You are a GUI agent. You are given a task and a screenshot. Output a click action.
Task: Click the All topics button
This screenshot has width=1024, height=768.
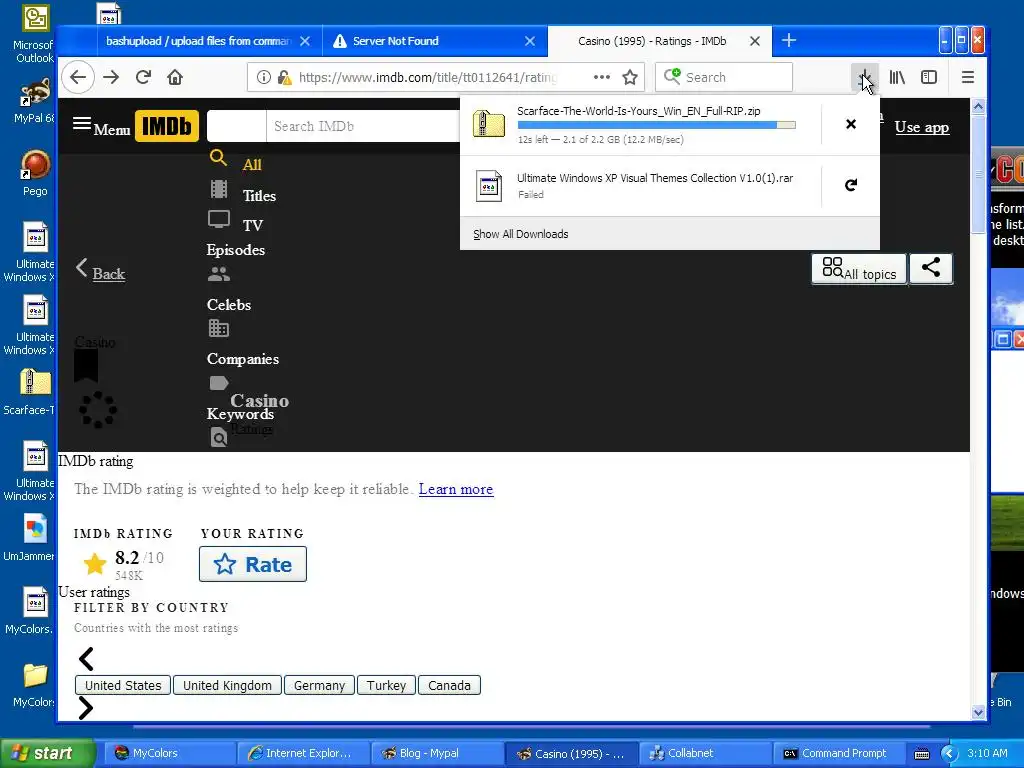[859, 268]
